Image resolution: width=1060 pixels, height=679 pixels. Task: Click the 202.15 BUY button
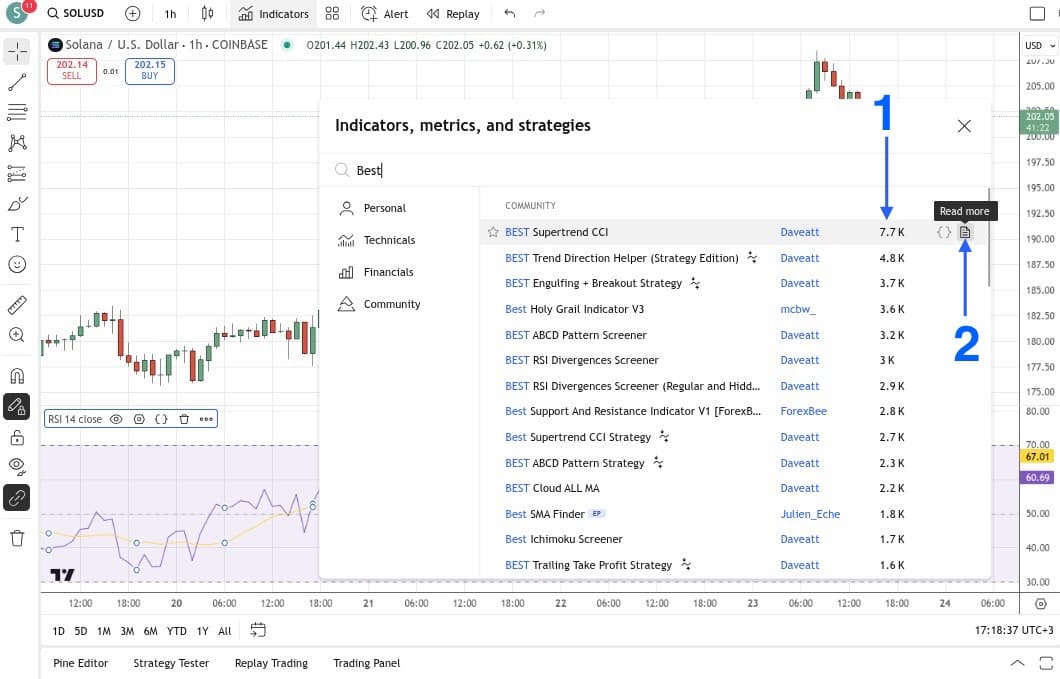tap(149, 70)
